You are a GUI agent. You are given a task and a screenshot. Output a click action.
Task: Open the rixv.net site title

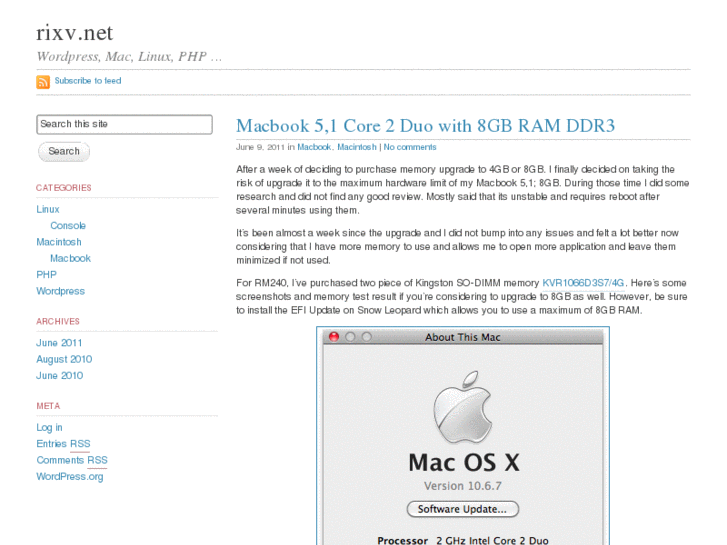[75, 33]
